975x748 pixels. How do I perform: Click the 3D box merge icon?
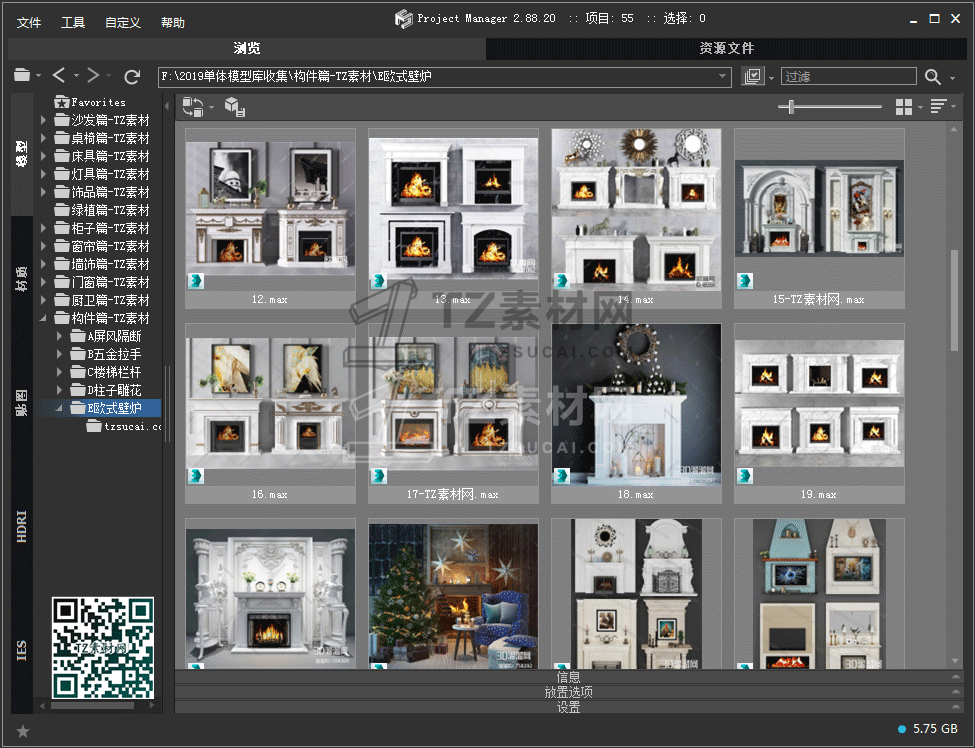234,107
